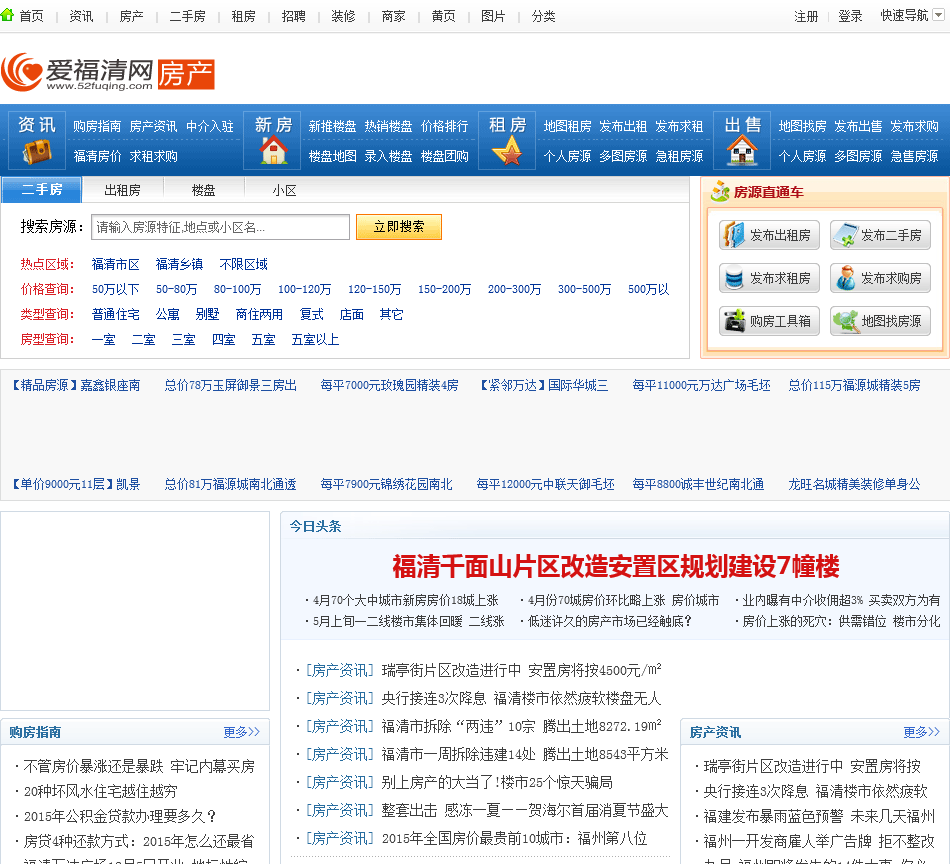Open the 龙旺名城精美装修单身公 listing
This screenshot has height=864, width=950.
pos(854,484)
